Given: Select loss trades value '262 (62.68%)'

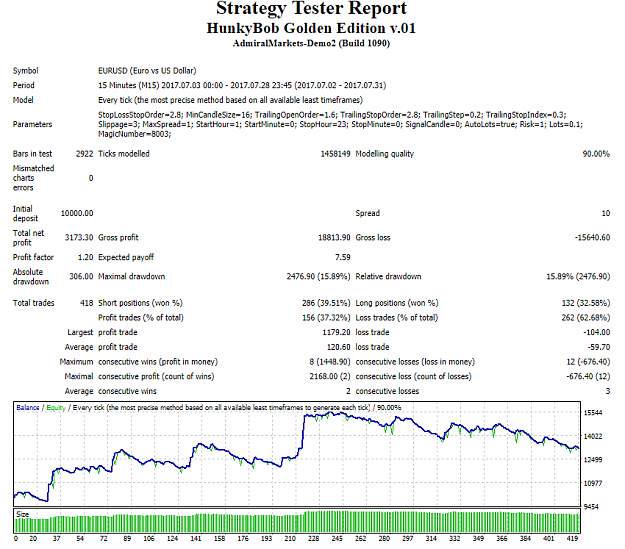Looking at the screenshot, I should (x=586, y=318).
